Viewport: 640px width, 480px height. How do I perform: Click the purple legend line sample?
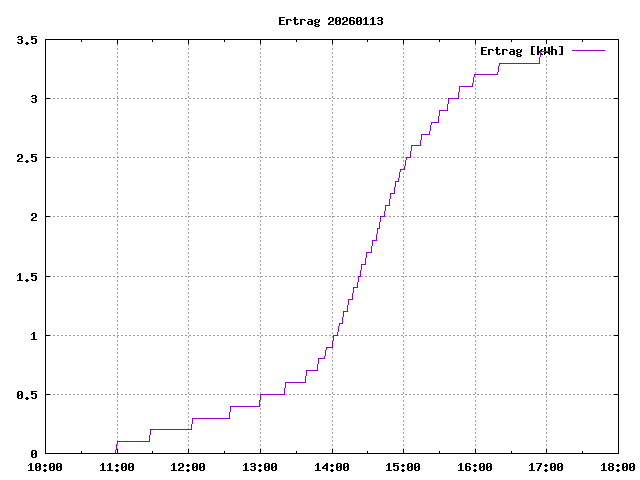[589, 50]
